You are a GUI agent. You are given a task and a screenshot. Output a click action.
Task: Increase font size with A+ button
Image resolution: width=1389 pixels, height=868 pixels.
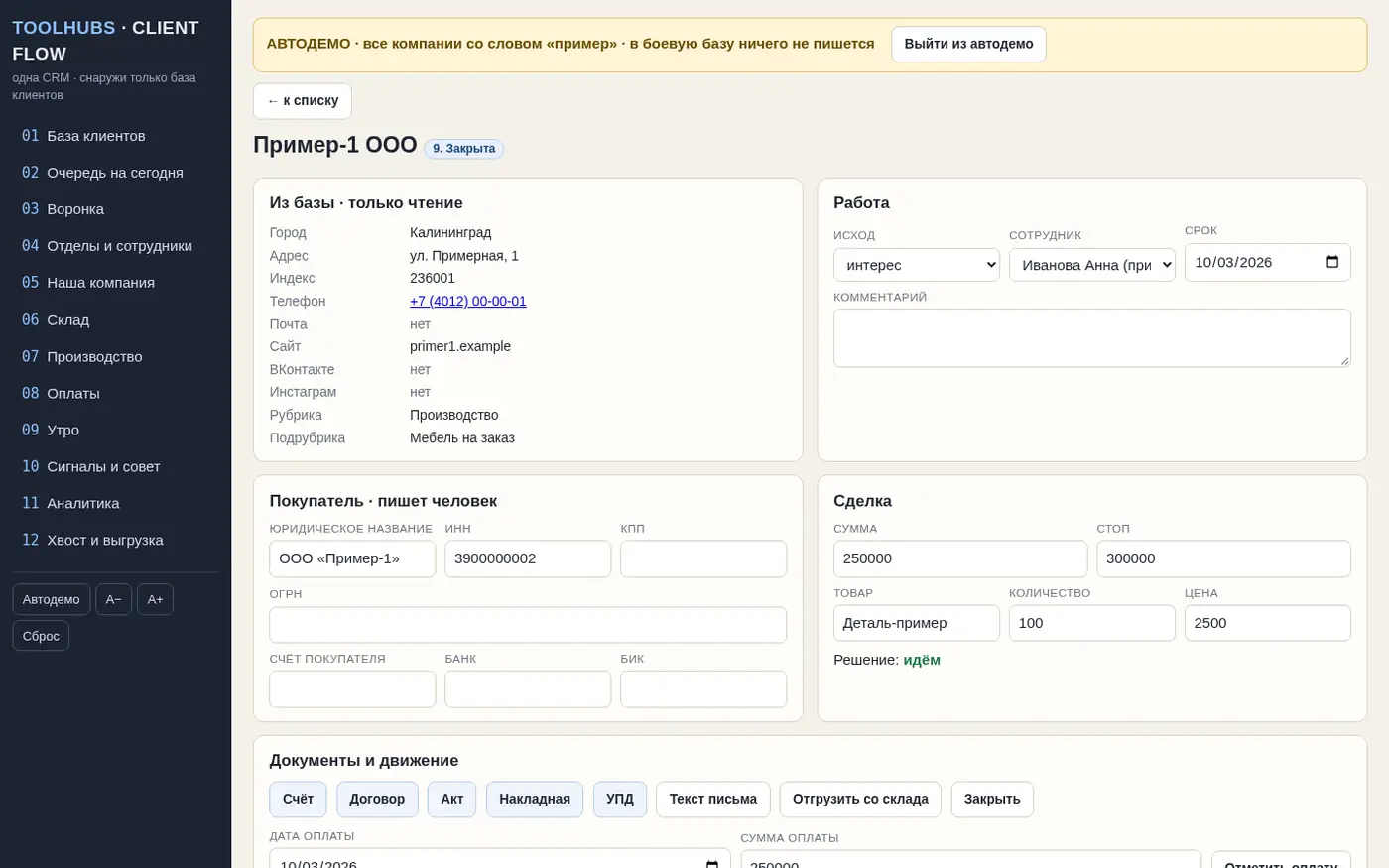[155, 599]
